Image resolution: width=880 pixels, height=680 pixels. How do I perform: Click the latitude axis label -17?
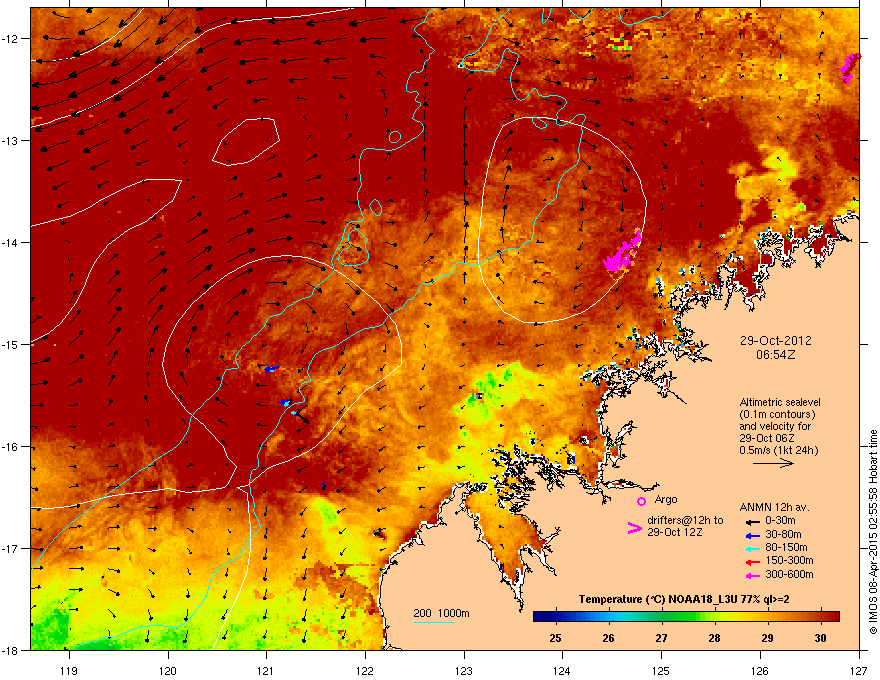pyautogui.click(x=11, y=548)
